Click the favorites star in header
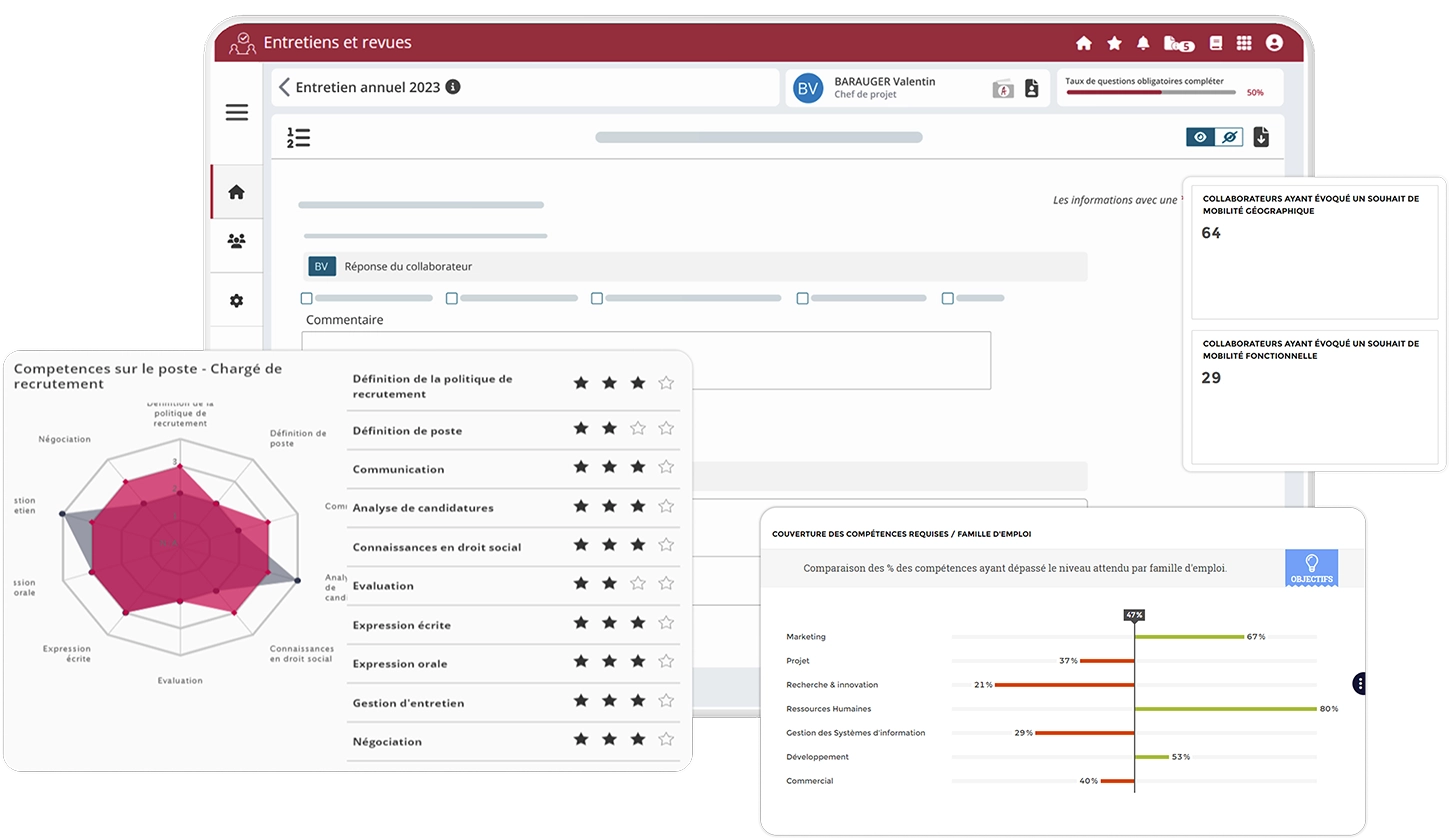Image resolution: width=1450 pixels, height=839 pixels. [1114, 43]
